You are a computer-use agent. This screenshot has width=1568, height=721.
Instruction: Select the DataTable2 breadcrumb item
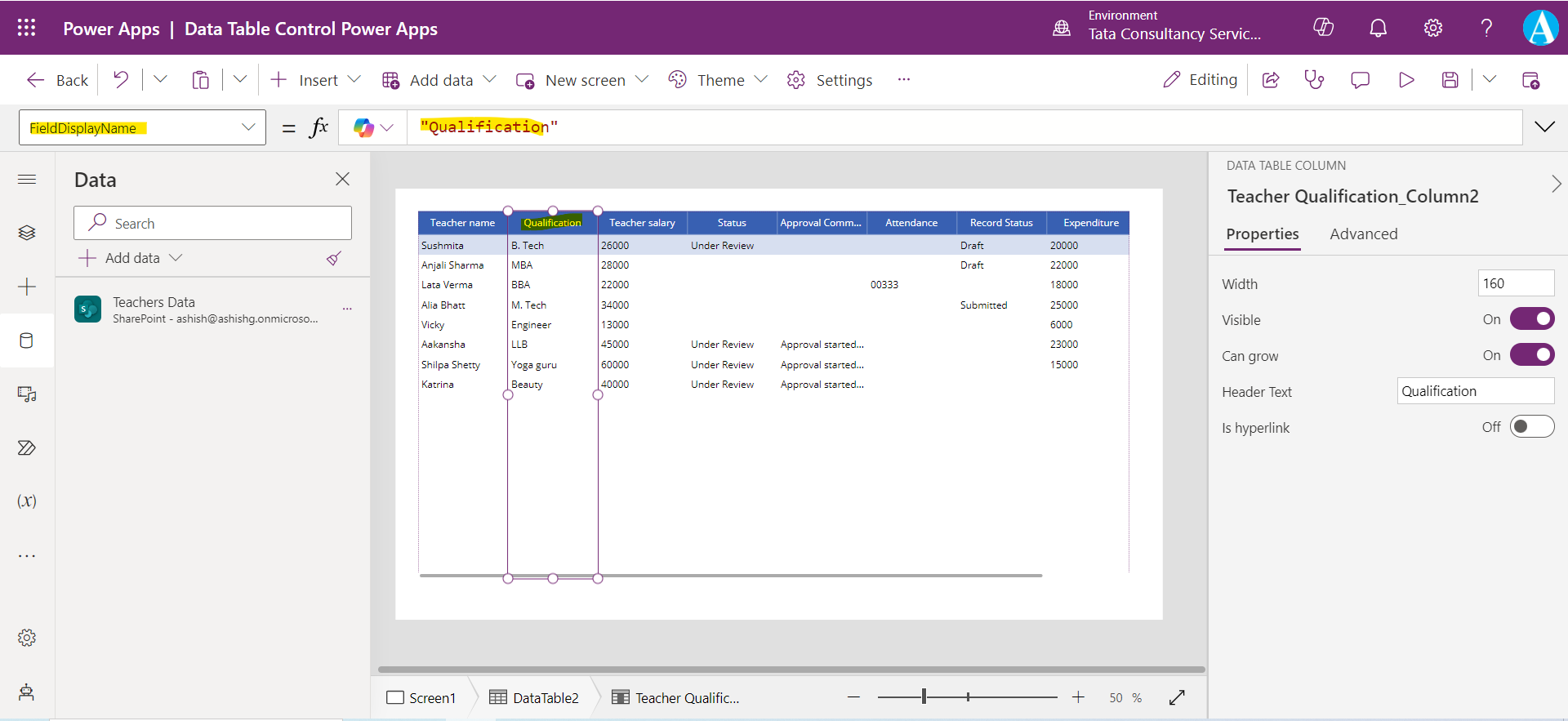tap(534, 698)
